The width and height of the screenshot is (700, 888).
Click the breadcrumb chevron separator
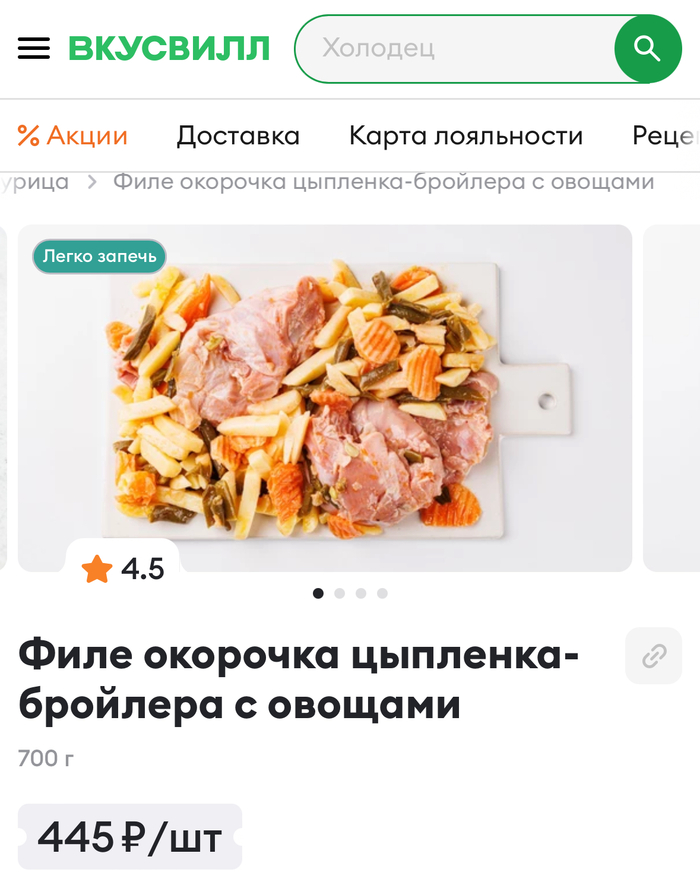(x=92, y=182)
